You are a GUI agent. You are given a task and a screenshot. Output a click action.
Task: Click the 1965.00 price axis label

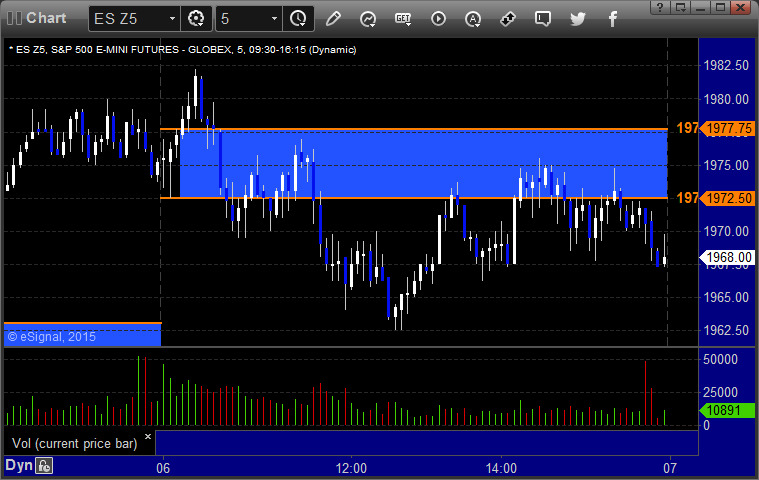[x=726, y=297]
